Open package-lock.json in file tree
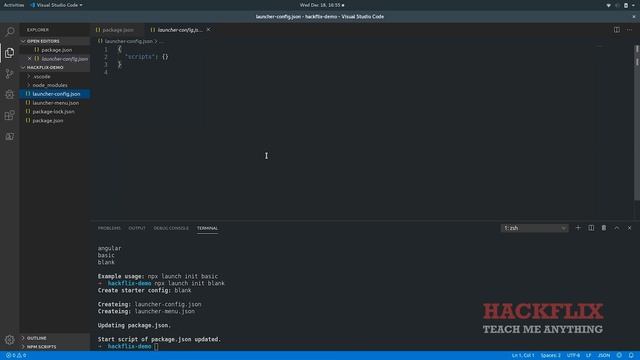The image size is (640, 360). point(55,111)
